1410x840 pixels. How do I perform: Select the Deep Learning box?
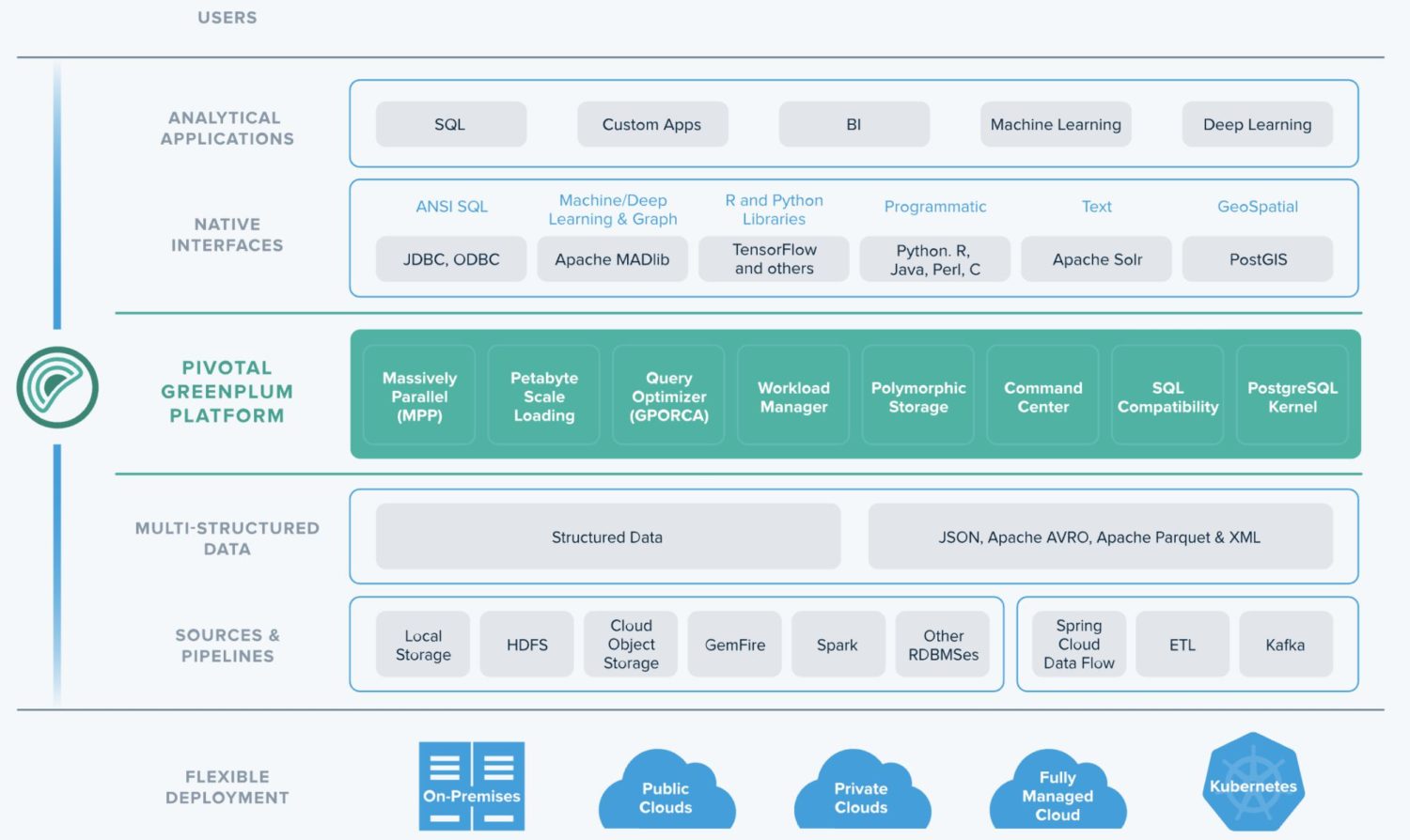[1257, 123]
